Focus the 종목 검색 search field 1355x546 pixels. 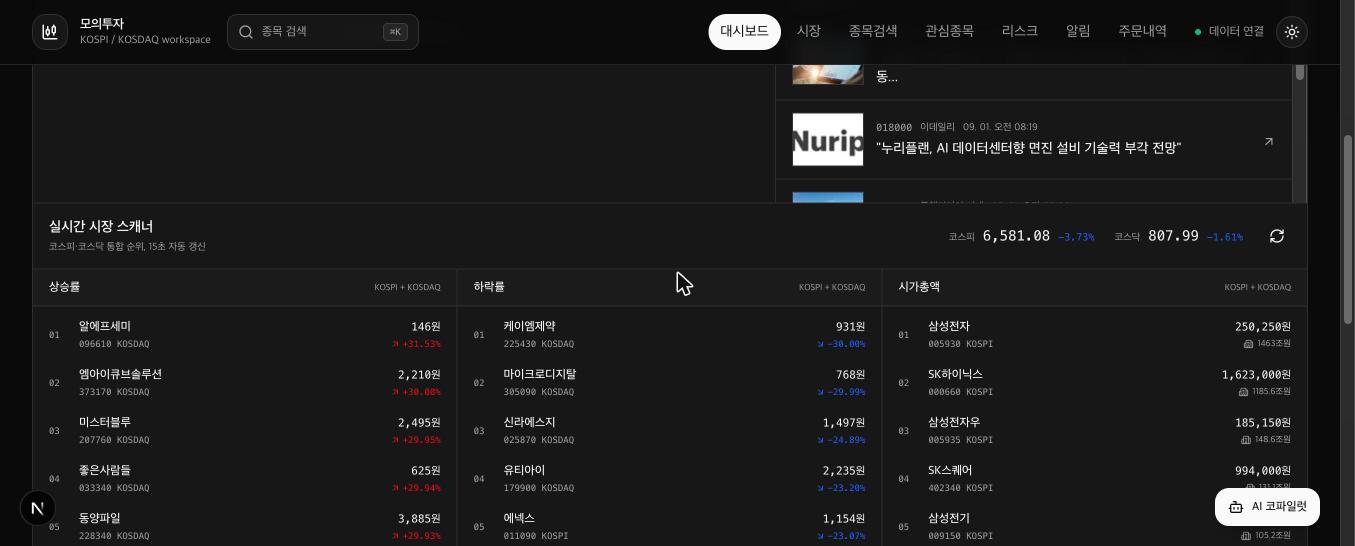322,32
